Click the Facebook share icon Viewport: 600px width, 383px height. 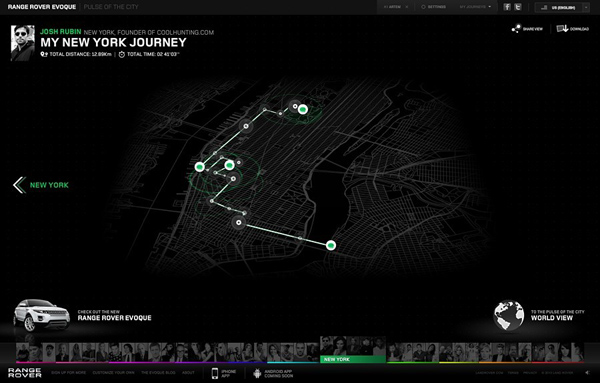click(507, 7)
